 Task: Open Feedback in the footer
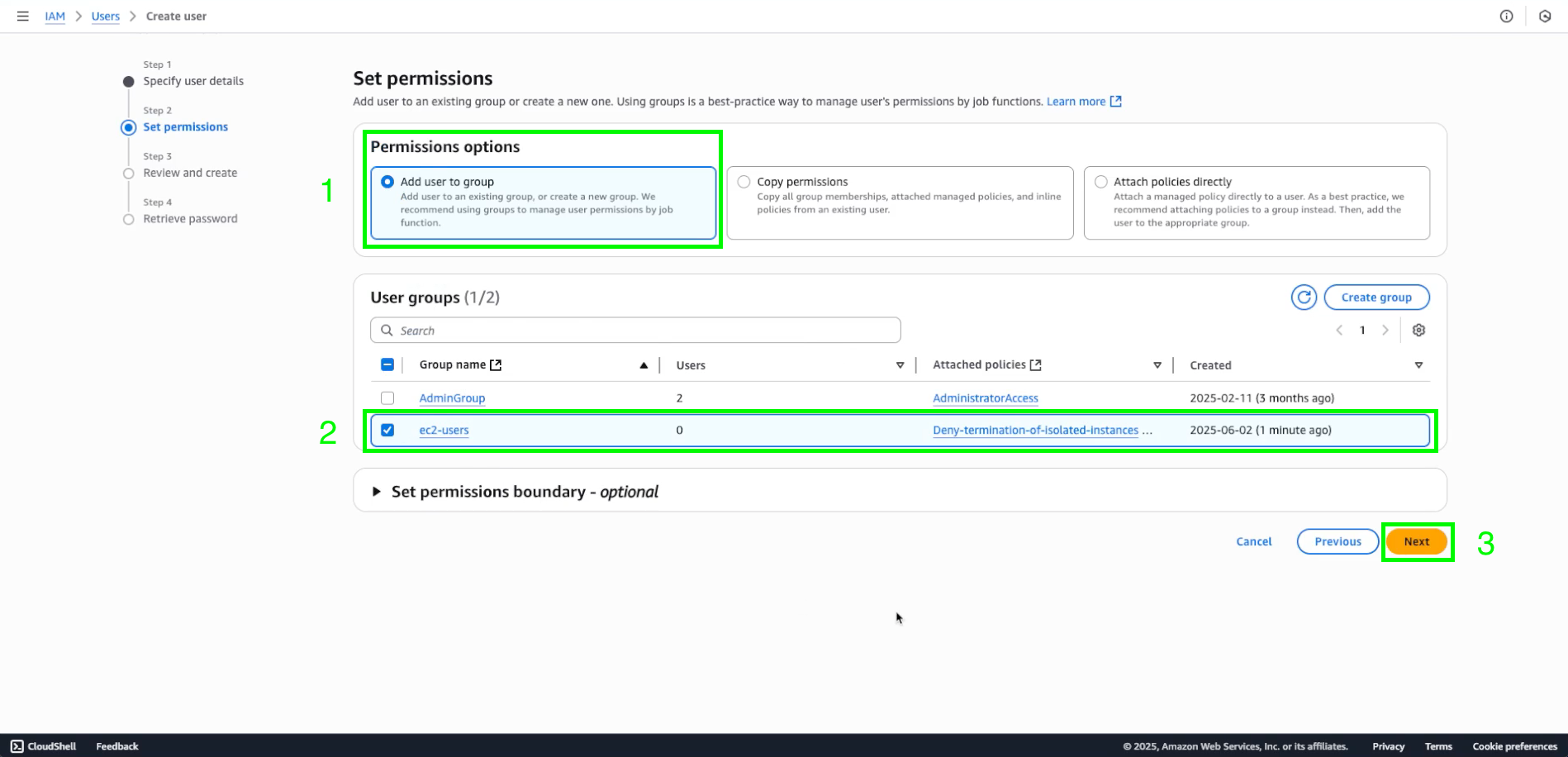pos(117,746)
